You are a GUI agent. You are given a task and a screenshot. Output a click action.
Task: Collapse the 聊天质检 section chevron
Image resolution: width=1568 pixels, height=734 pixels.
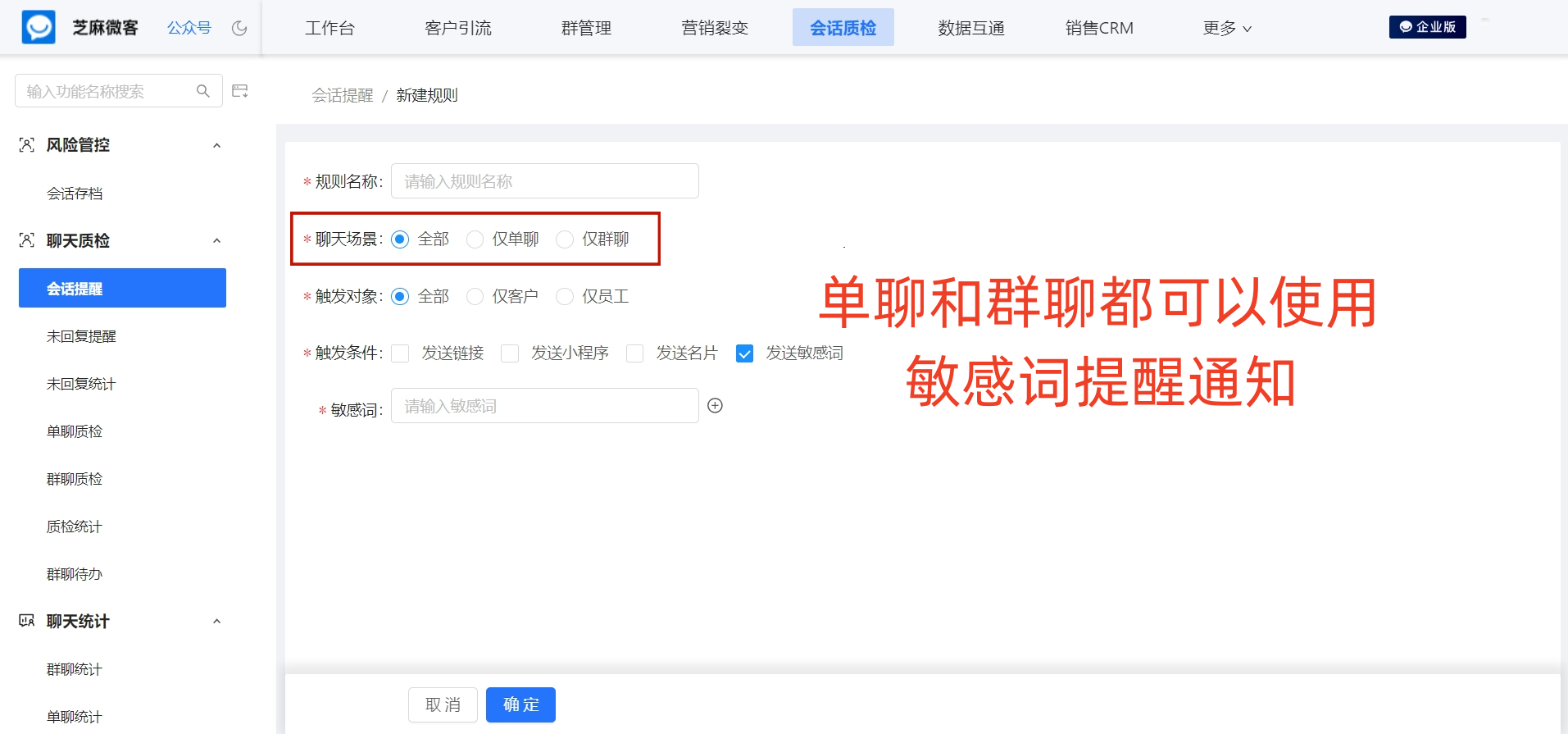[x=216, y=241]
